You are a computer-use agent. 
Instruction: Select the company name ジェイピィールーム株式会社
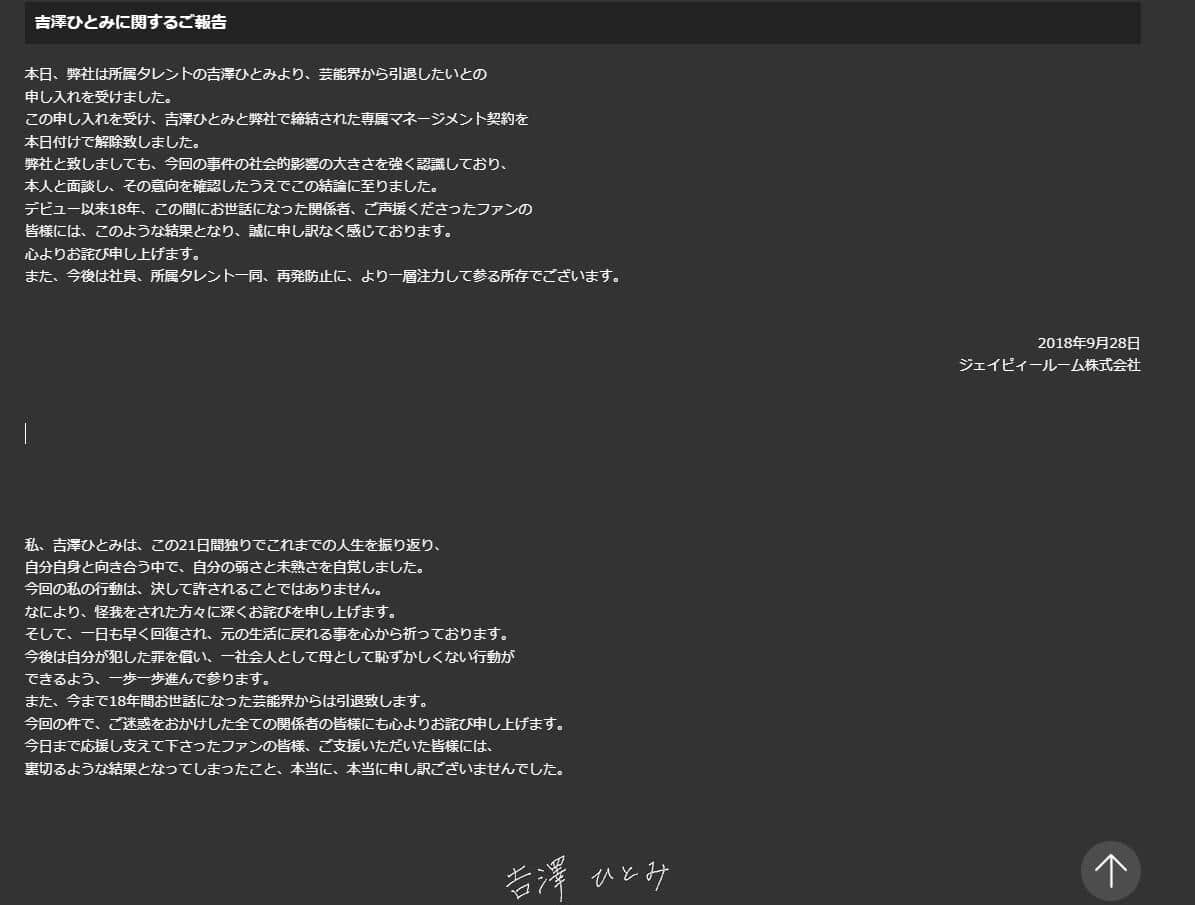point(1049,365)
